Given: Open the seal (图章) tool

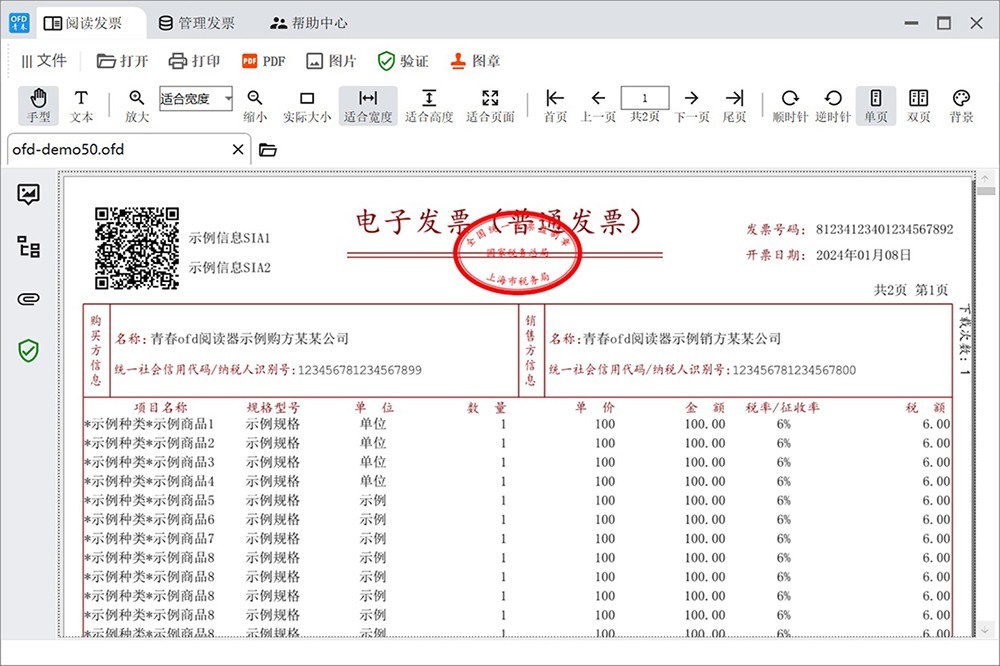Looking at the screenshot, I should (474, 61).
